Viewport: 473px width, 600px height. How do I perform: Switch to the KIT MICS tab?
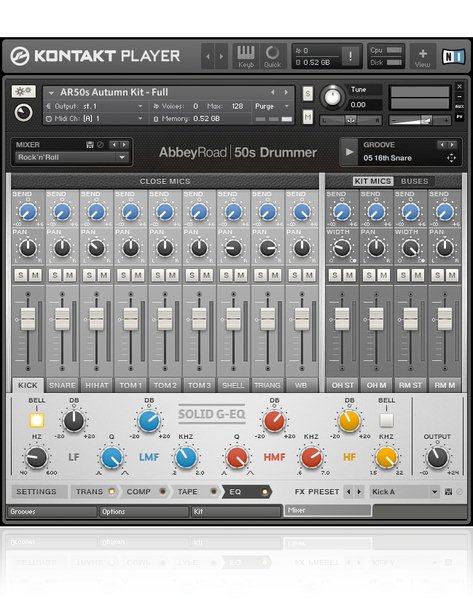[372, 181]
